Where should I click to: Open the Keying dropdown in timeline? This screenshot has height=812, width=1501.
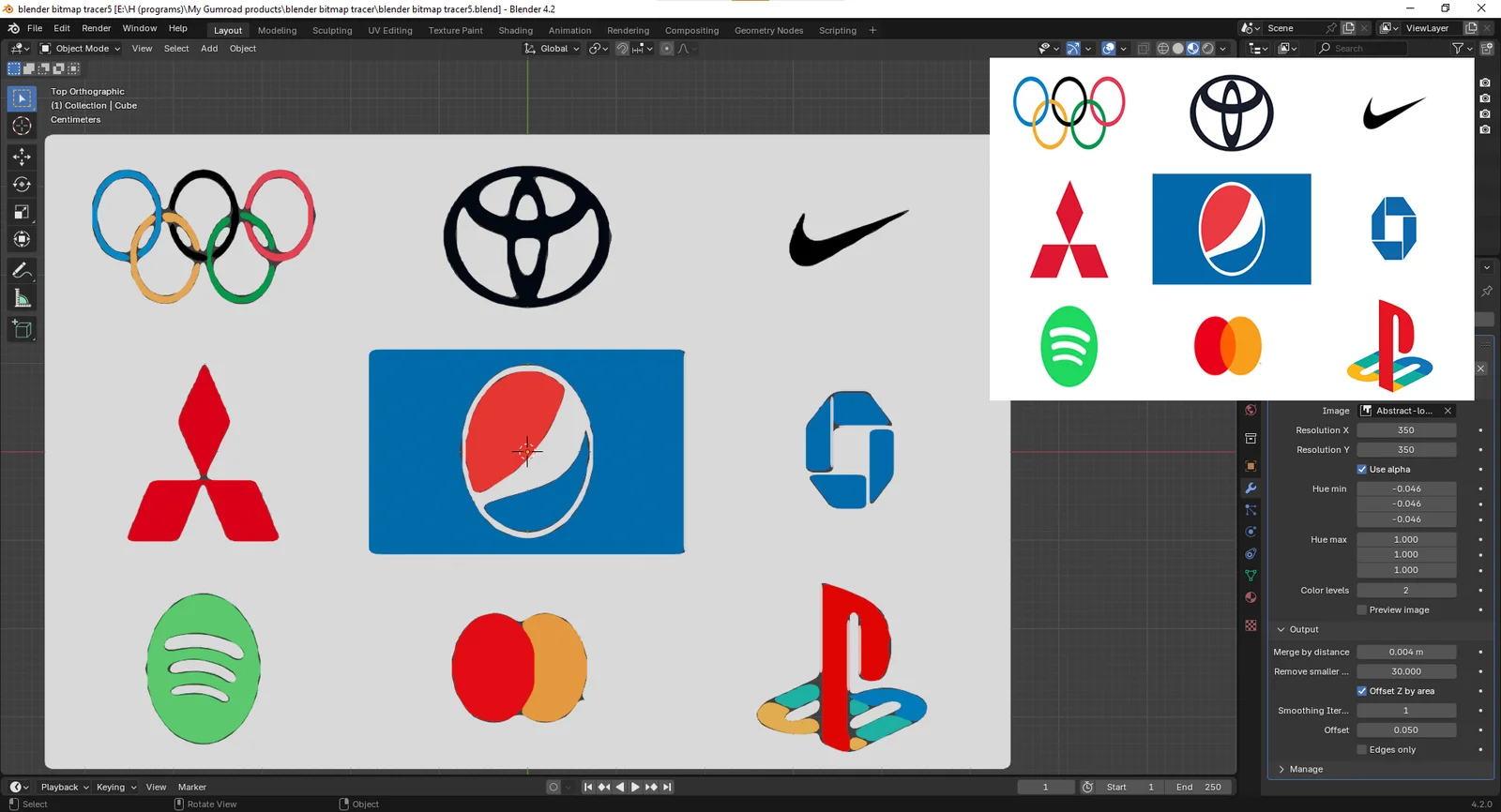(x=116, y=787)
